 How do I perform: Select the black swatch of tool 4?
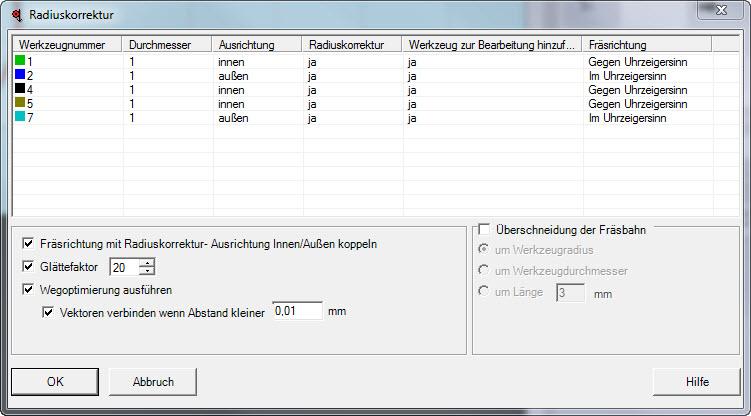click(x=20, y=90)
